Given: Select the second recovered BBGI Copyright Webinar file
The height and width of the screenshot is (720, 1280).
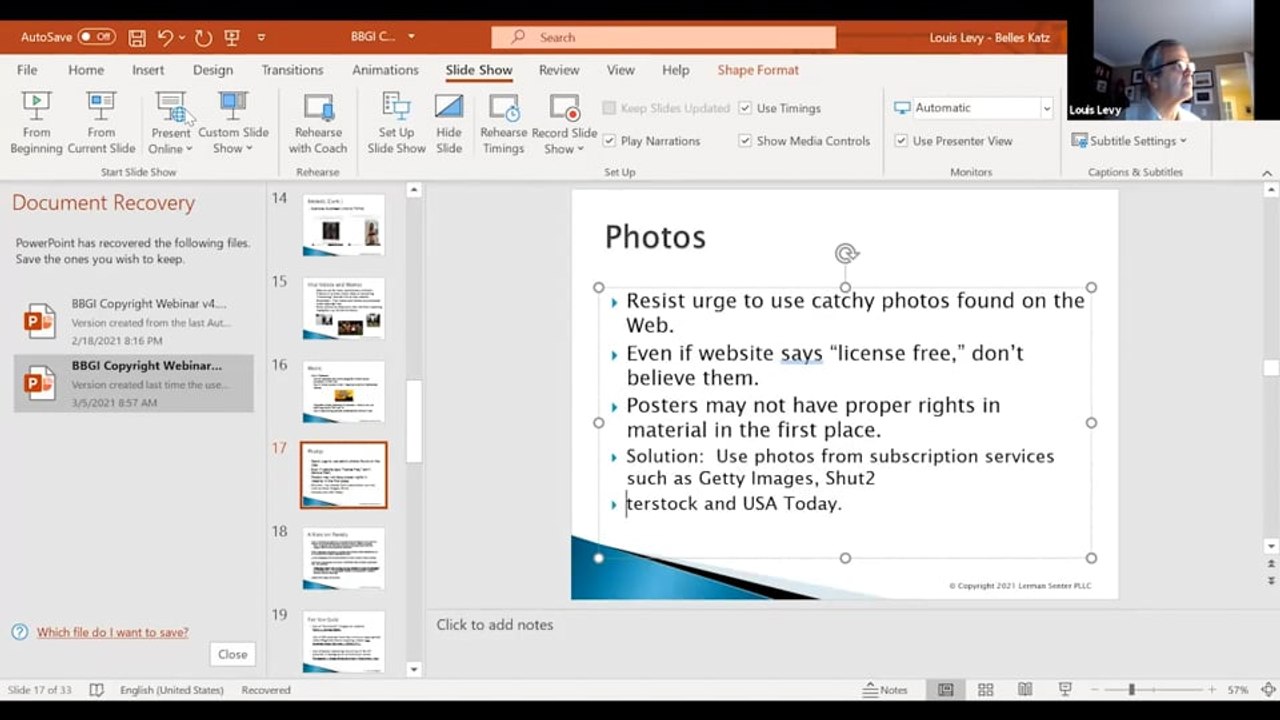Looking at the screenshot, I should pyautogui.click(x=133, y=384).
